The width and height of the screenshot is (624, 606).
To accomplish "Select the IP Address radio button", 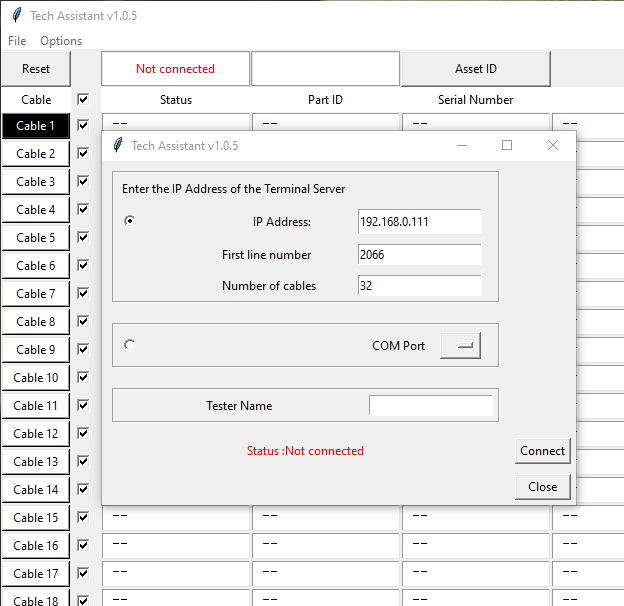I will [130, 221].
